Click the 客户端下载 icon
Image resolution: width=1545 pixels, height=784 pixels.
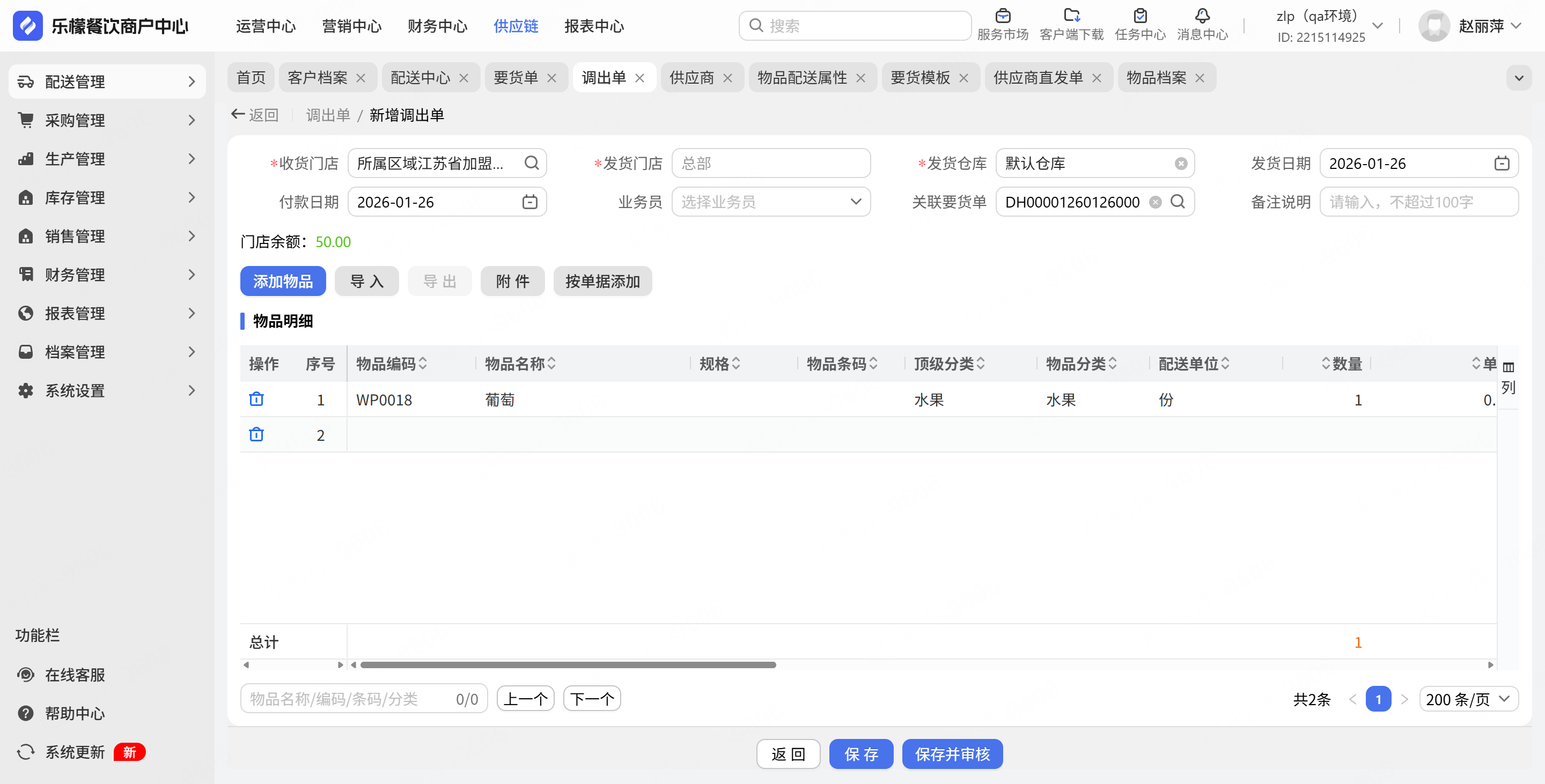coord(1071,16)
